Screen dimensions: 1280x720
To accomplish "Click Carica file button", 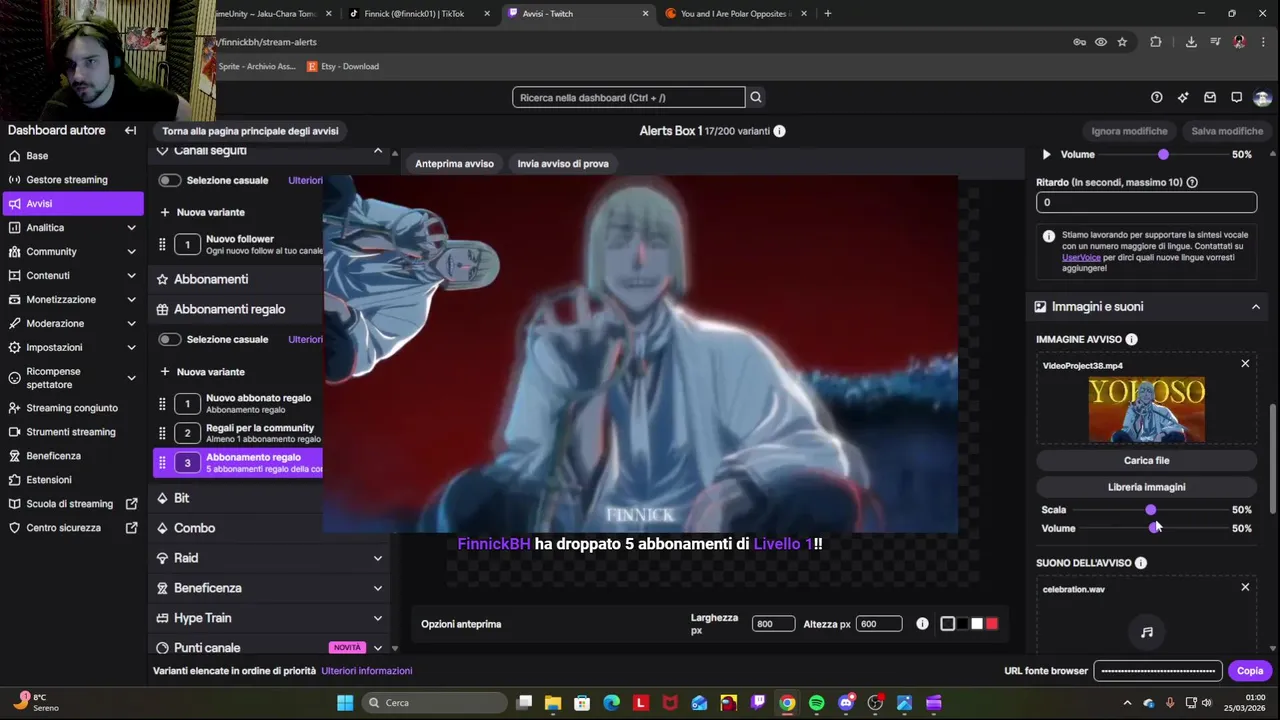I will tap(1146, 461).
